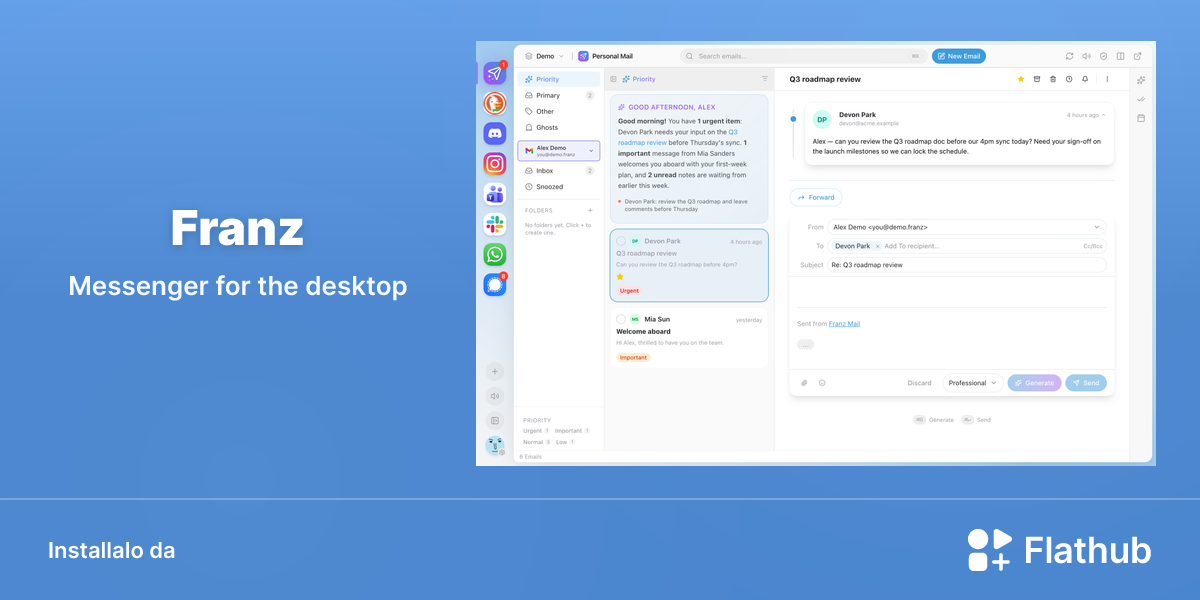The image size is (1200, 600).
Task: Click the bell reminder icon
Action: (1085, 79)
